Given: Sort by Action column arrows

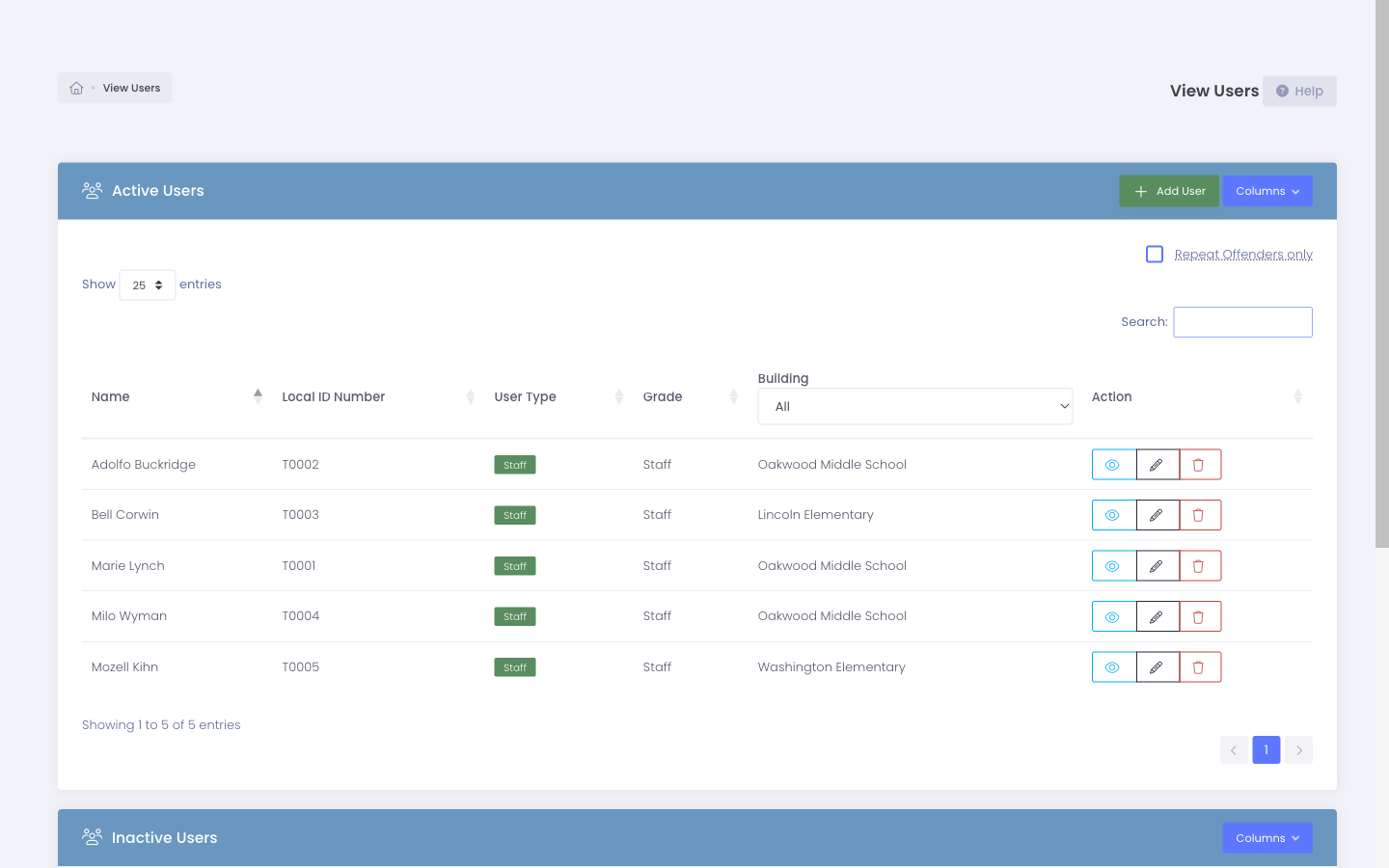Looking at the screenshot, I should 1298,396.
